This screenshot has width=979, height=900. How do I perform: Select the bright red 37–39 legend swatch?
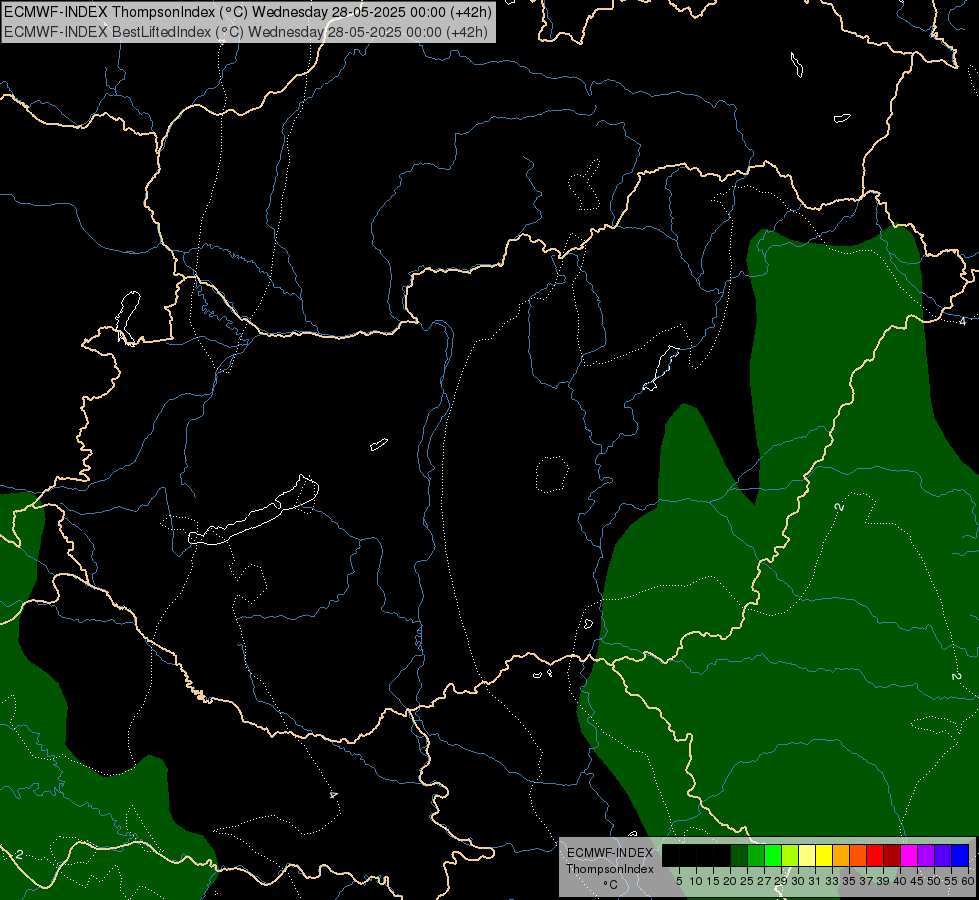875,855
